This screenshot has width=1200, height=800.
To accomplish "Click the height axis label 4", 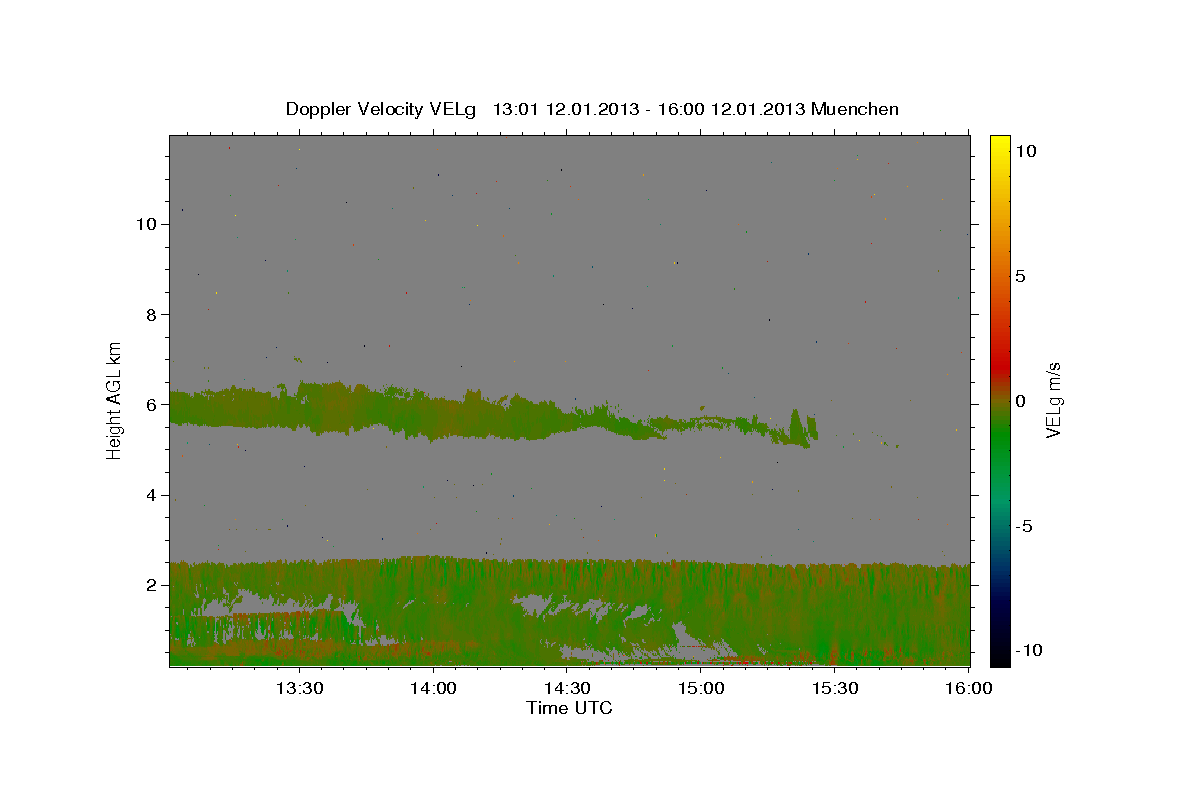I will (152, 495).
